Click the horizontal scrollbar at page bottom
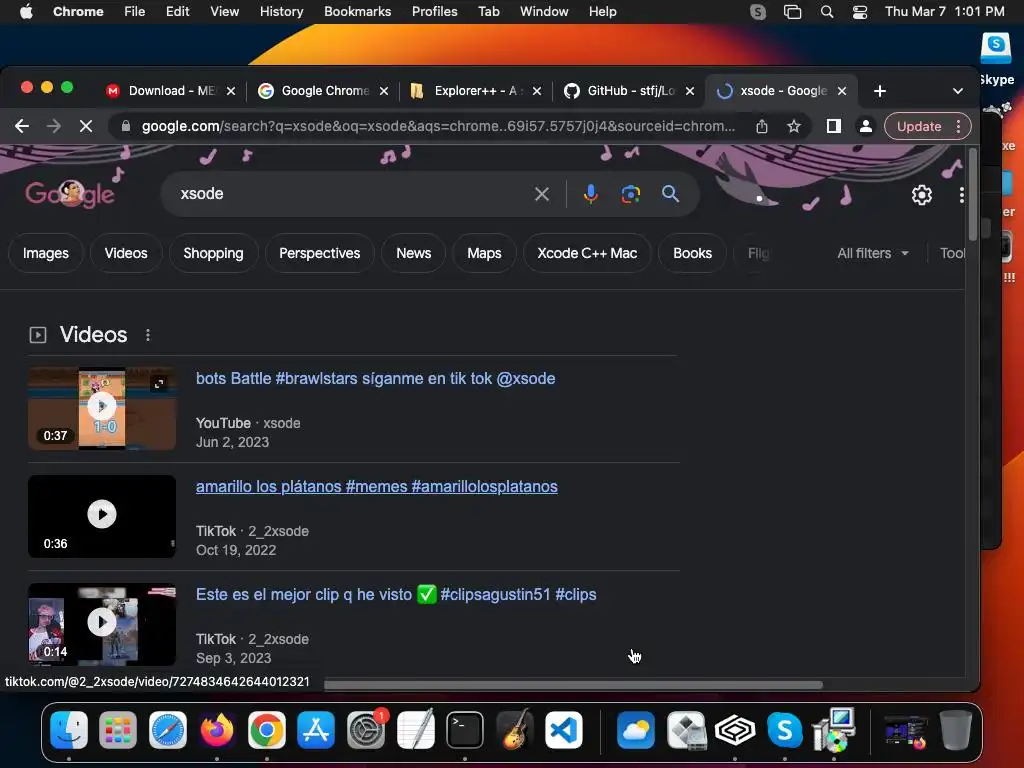The image size is (1024, 768). [x=573, y=685]
